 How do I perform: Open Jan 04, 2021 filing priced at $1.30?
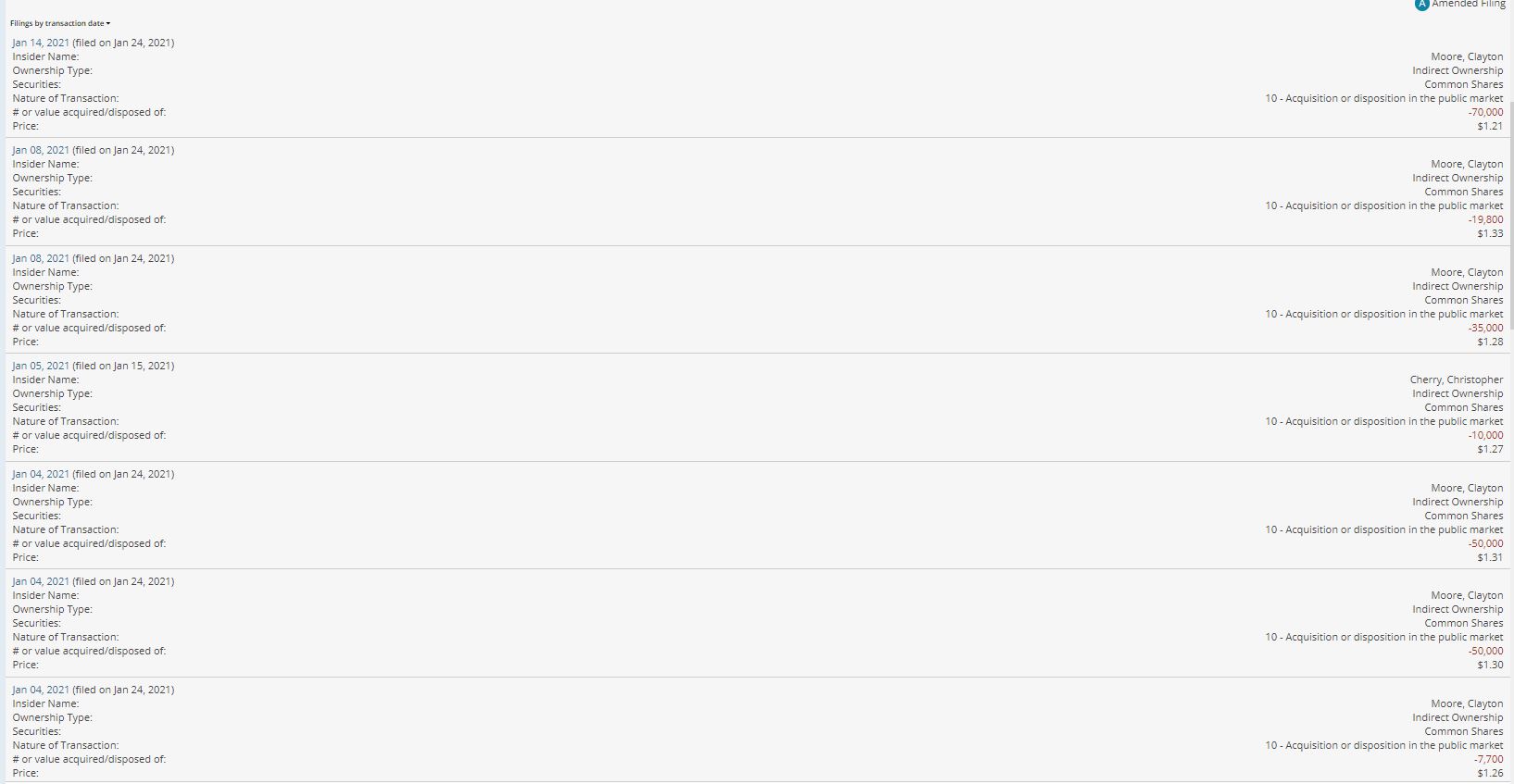click(41, 581)
